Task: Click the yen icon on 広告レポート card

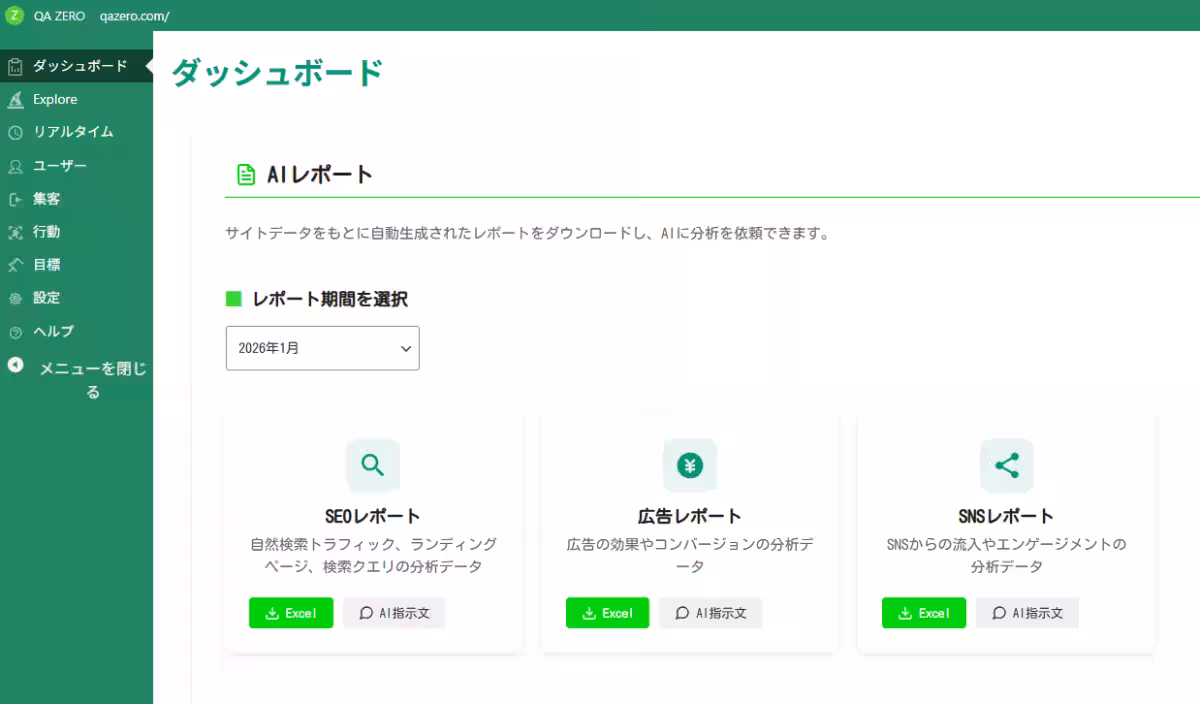Action: [x=690, y=466]
